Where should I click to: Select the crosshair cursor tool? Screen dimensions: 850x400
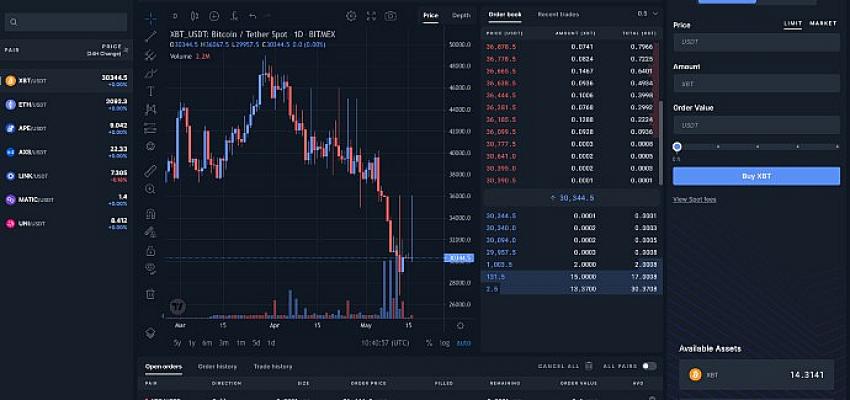coord(150,18)
